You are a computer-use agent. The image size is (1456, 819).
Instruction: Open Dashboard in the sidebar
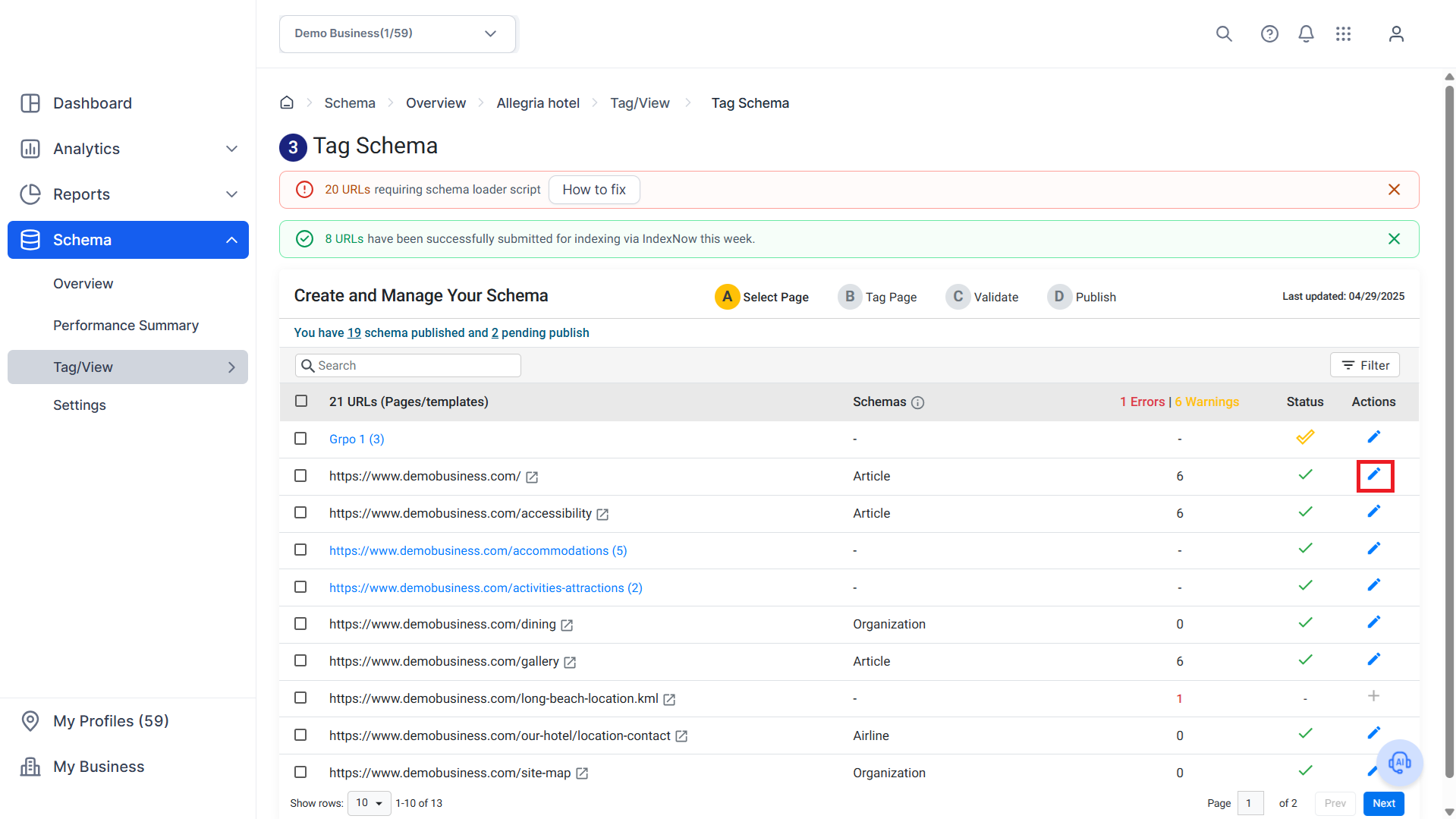[x=92, y=103]
